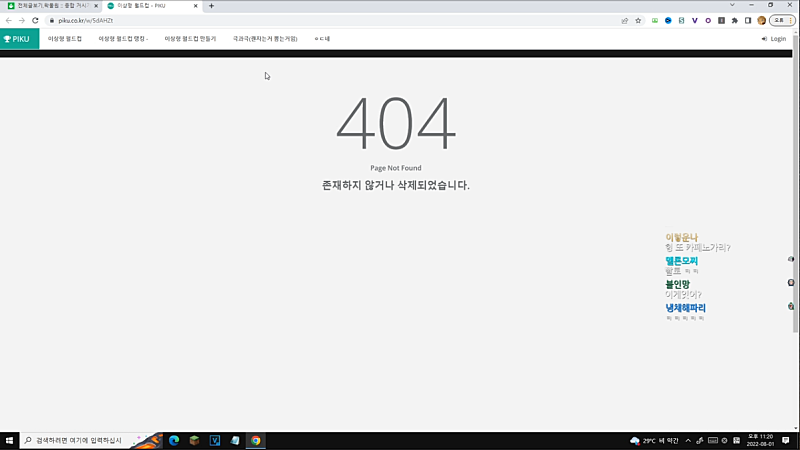This screenshot has height=450, width=800.
Task: Click the address bar URL
Action: click(x=86, y=20)
